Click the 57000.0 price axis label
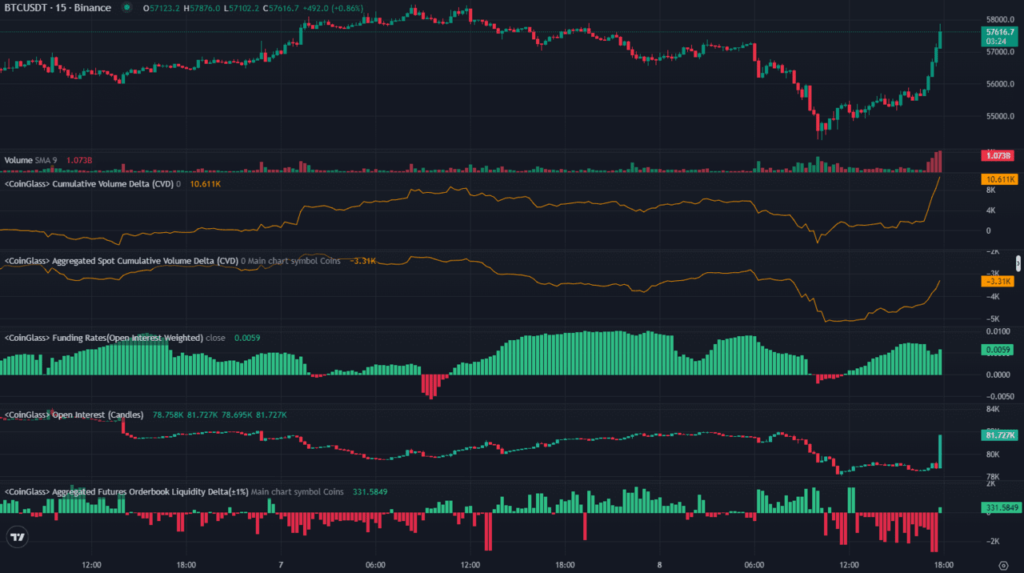1024x573 pixels. [1000, 52]
